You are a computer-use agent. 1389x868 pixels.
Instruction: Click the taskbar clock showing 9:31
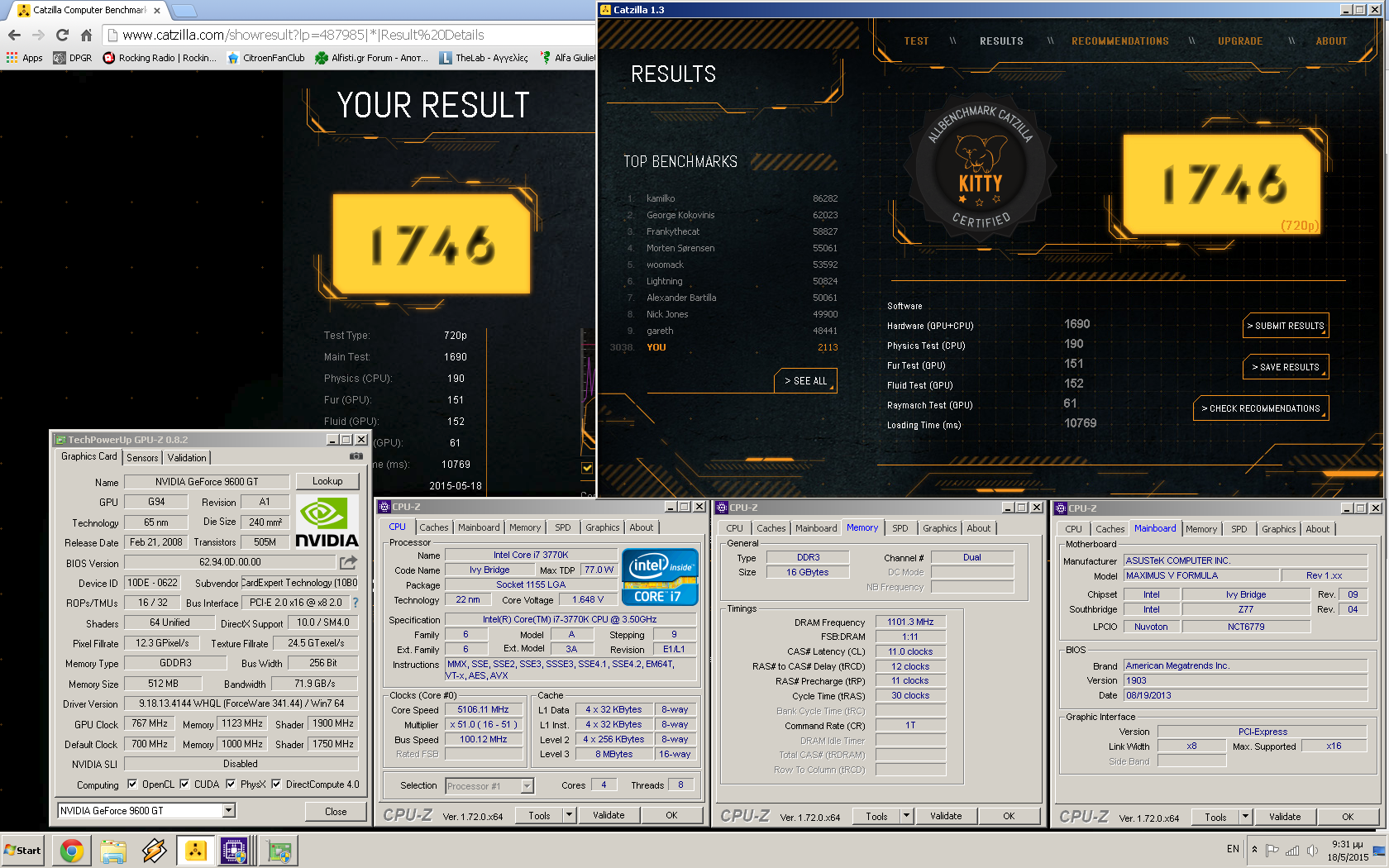[x=1347, y=851]
